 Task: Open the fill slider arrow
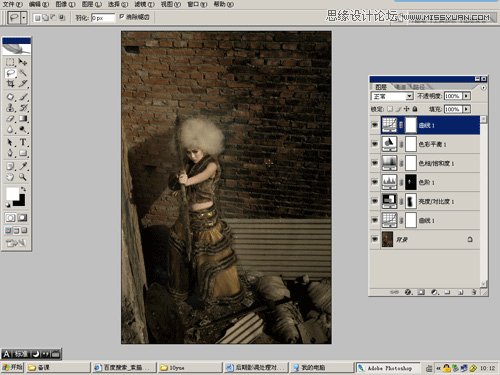pos(467,109)
